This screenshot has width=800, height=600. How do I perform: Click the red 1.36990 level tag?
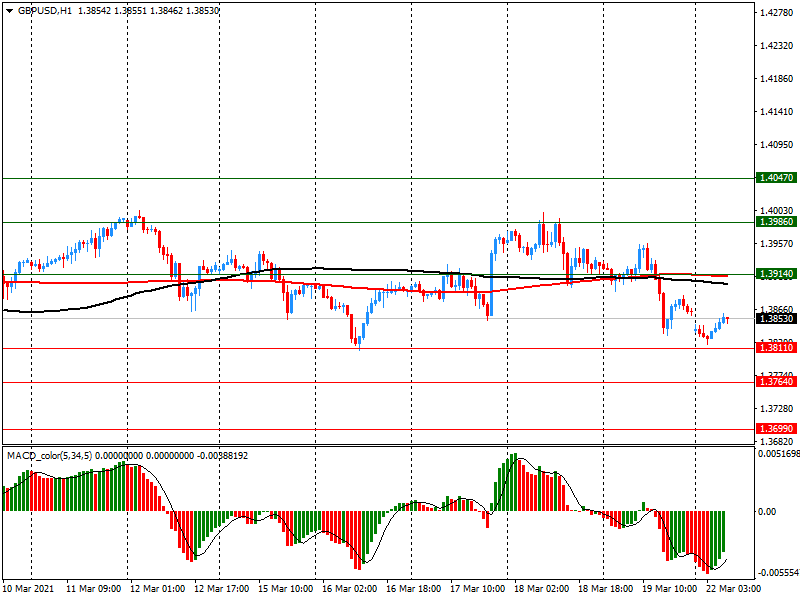776,428
